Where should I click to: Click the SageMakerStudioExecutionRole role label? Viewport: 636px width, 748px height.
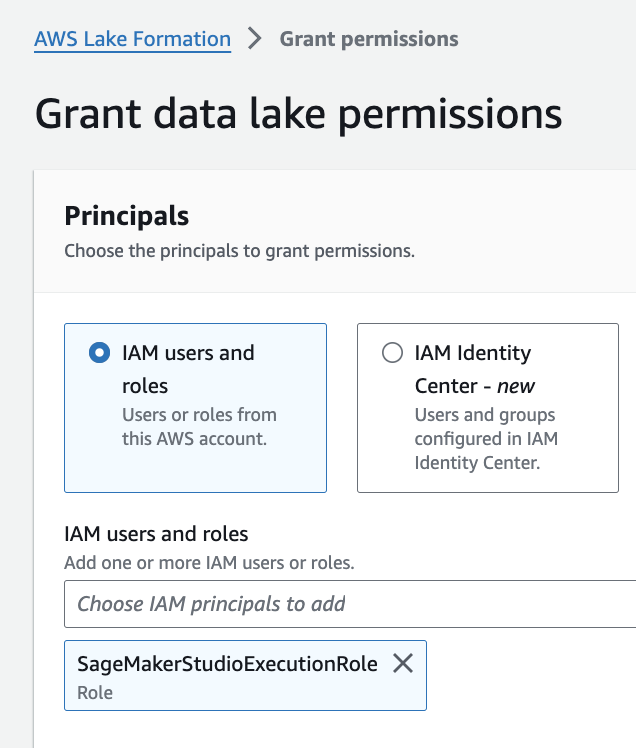click(227, 664)
